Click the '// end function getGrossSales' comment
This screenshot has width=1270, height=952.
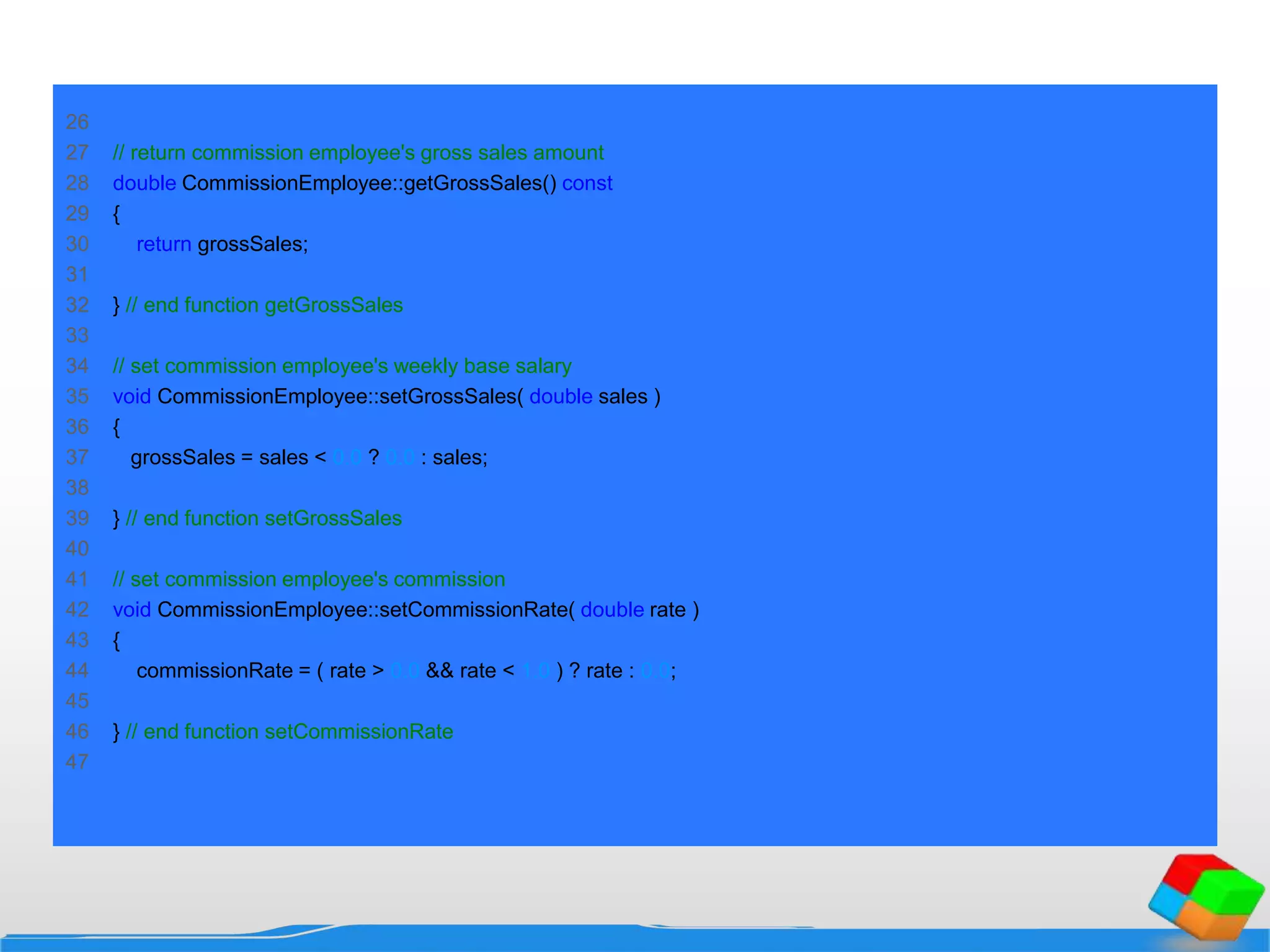pos(264,305)
